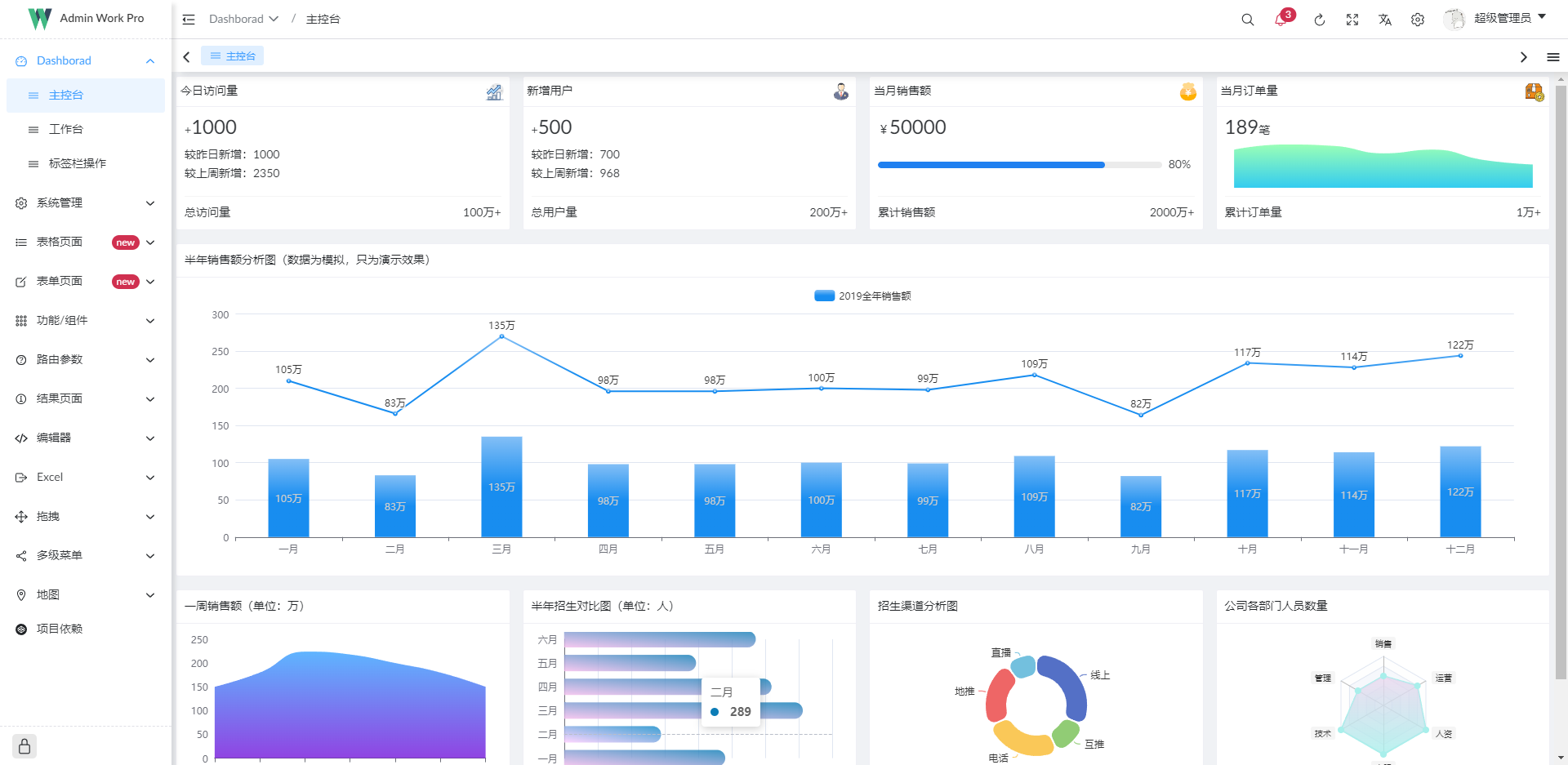Open the settings gear icon
The width and height of the screenshot is (1568, 765).
coord(1418,19)
